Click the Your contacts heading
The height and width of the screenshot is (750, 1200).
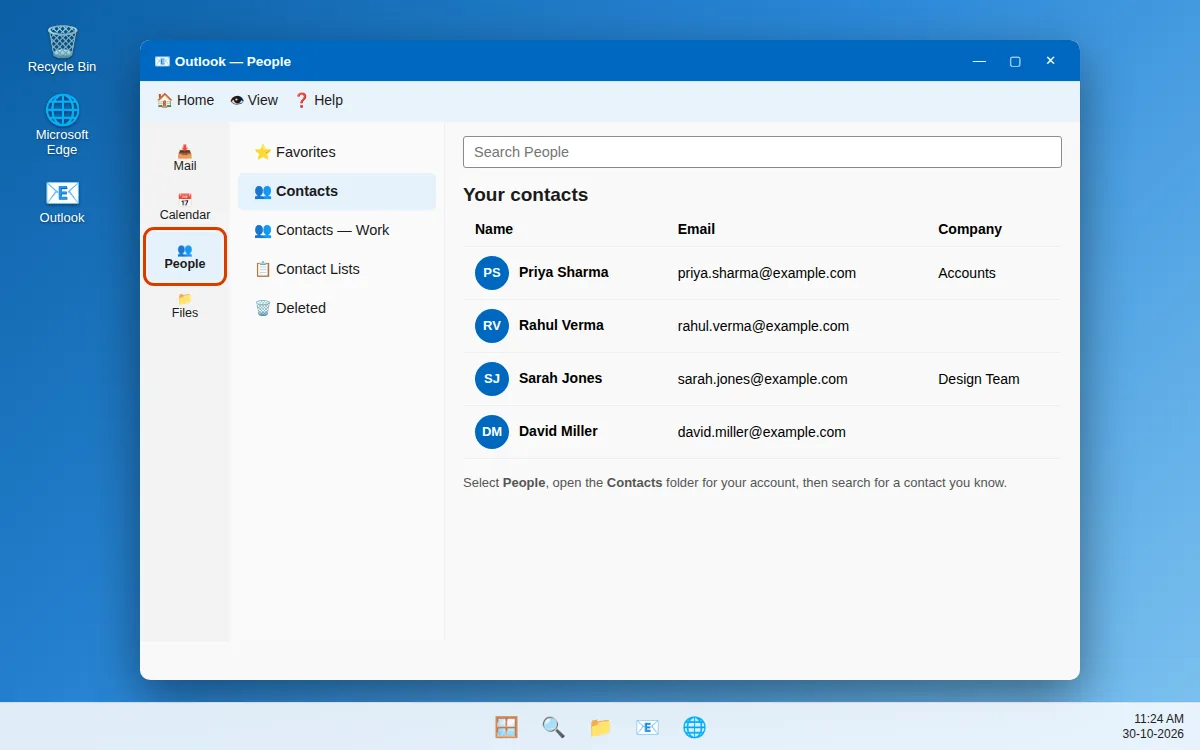coord(526,195)
